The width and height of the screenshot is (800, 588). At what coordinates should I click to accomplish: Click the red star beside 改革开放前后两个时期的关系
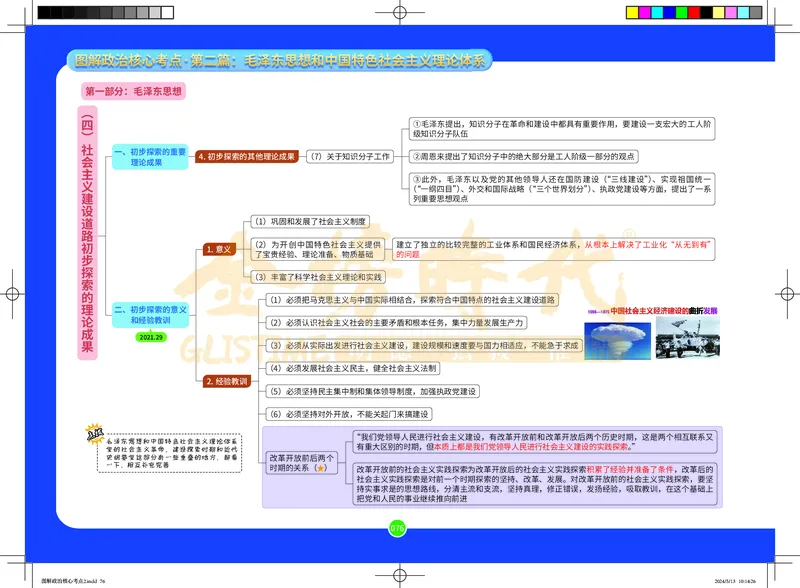321,466
